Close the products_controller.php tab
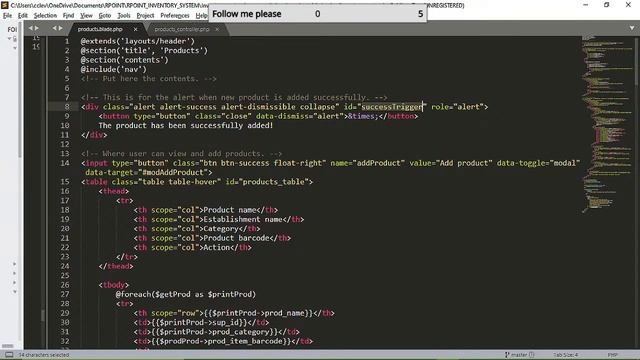640x360 pixels. pos(217,29)
